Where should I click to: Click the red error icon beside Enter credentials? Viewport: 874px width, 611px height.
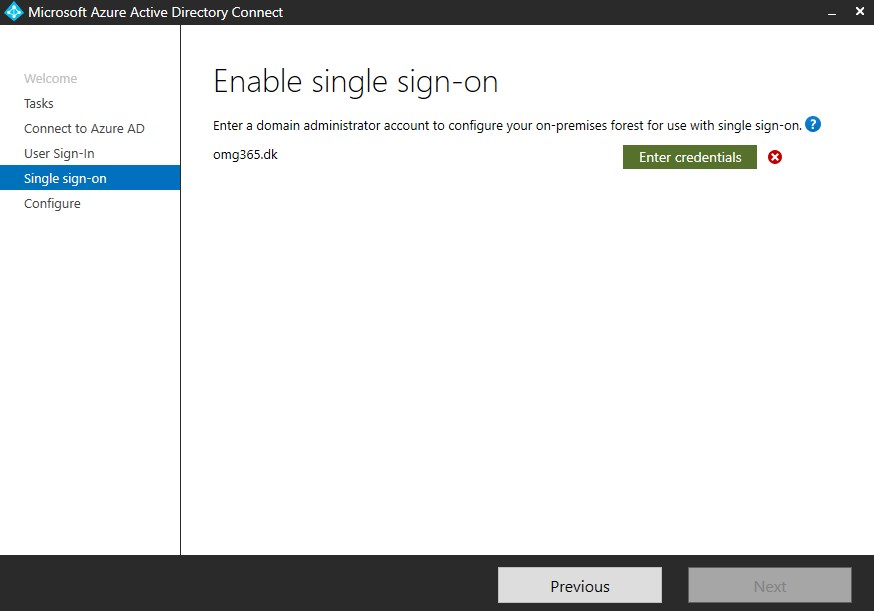tap(775, 157)
